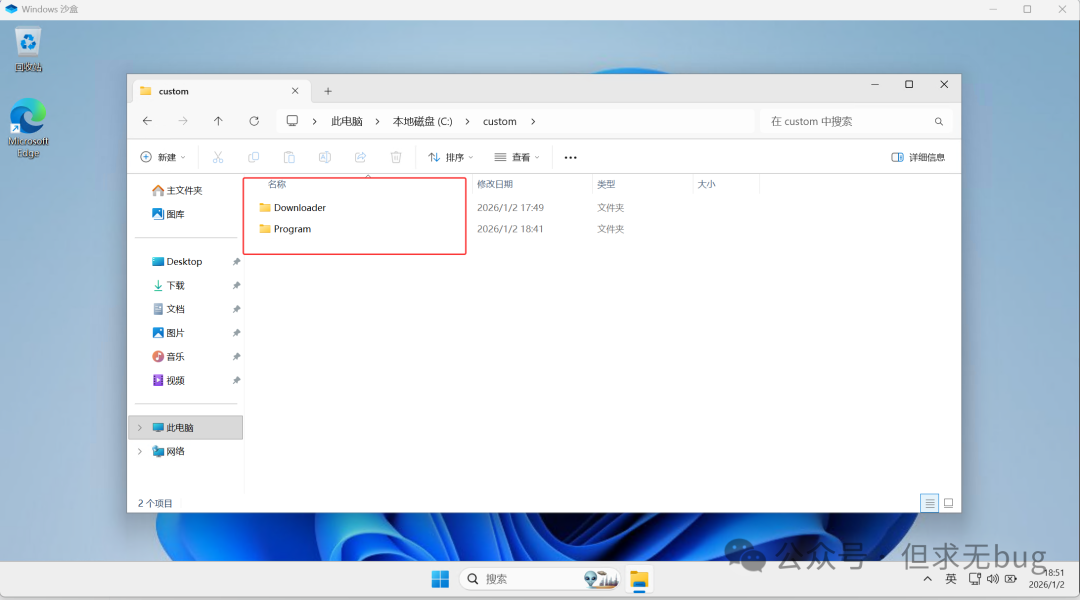Click the Paste clipboard icon
The height and width of the screenshot is (600, 1080).
click(x=289, y=157)
